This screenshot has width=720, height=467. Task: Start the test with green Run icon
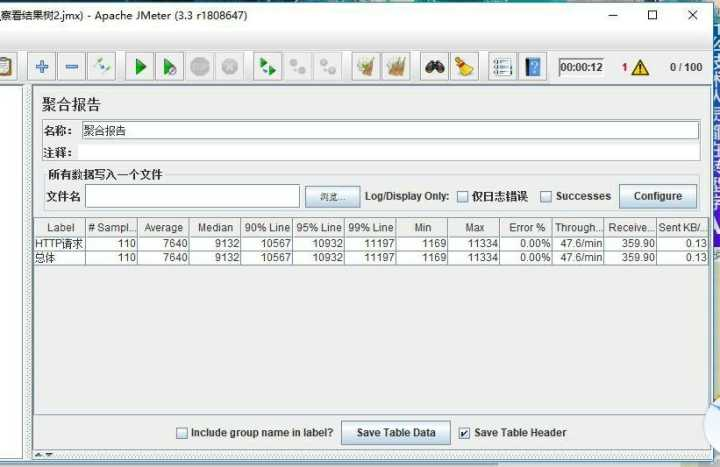coord(140,67)
